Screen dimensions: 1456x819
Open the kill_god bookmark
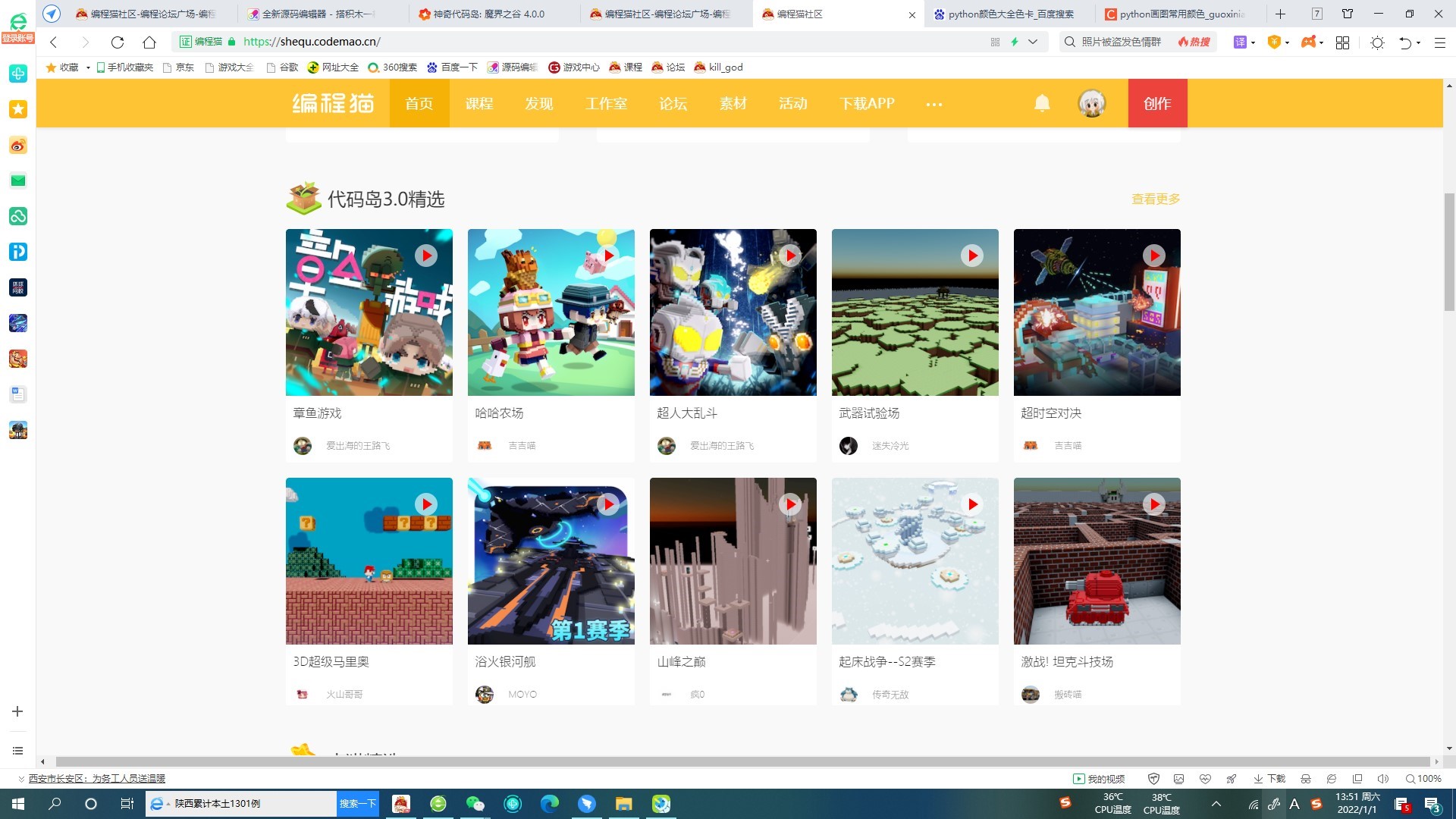point(718,67)
